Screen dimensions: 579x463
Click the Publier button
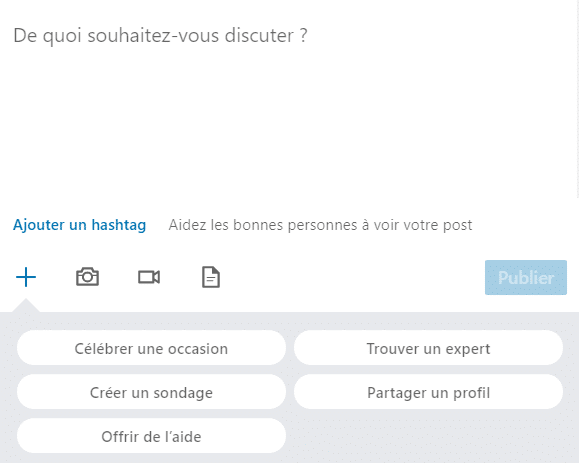point(526,277)
